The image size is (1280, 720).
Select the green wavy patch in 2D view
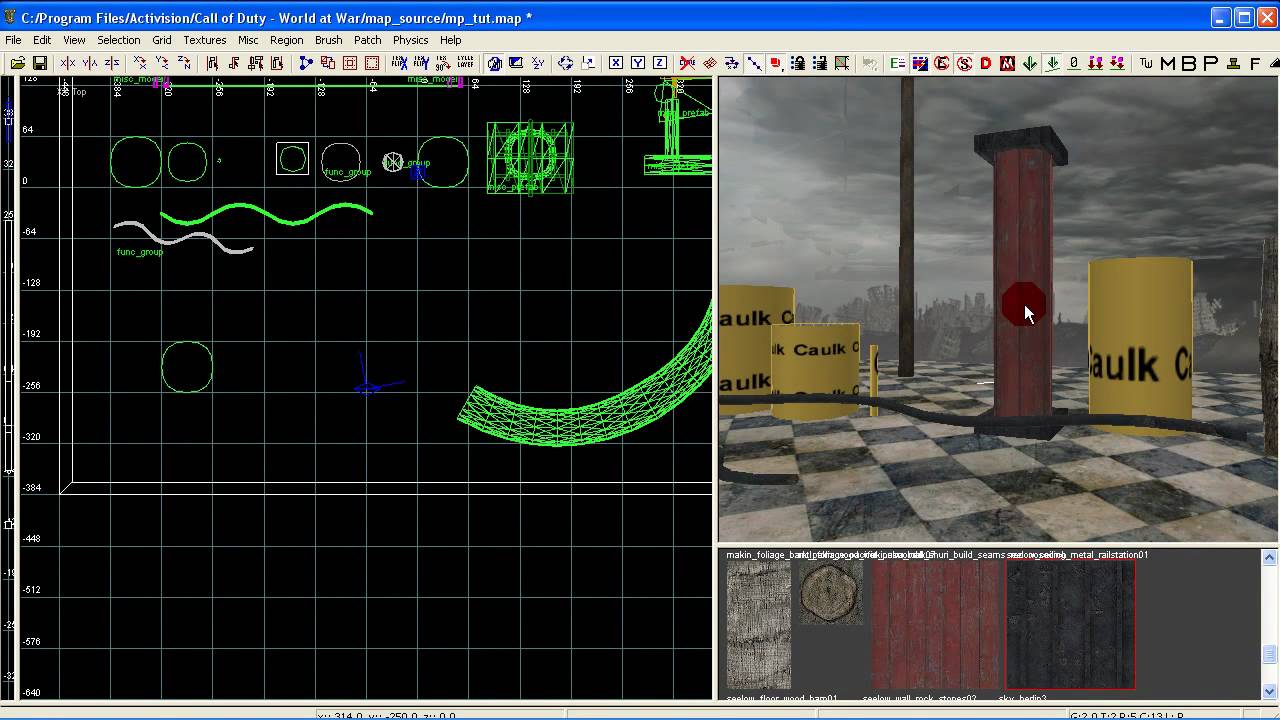pyautogui.click(x=266, y=214)
